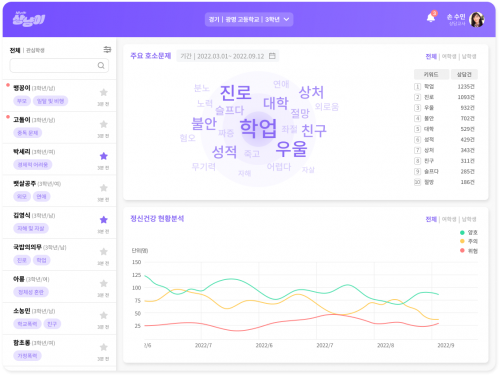Select the 경제적 어려움 tag for 박세리
This screenshot has height=376, width=500.
(33, 165)
